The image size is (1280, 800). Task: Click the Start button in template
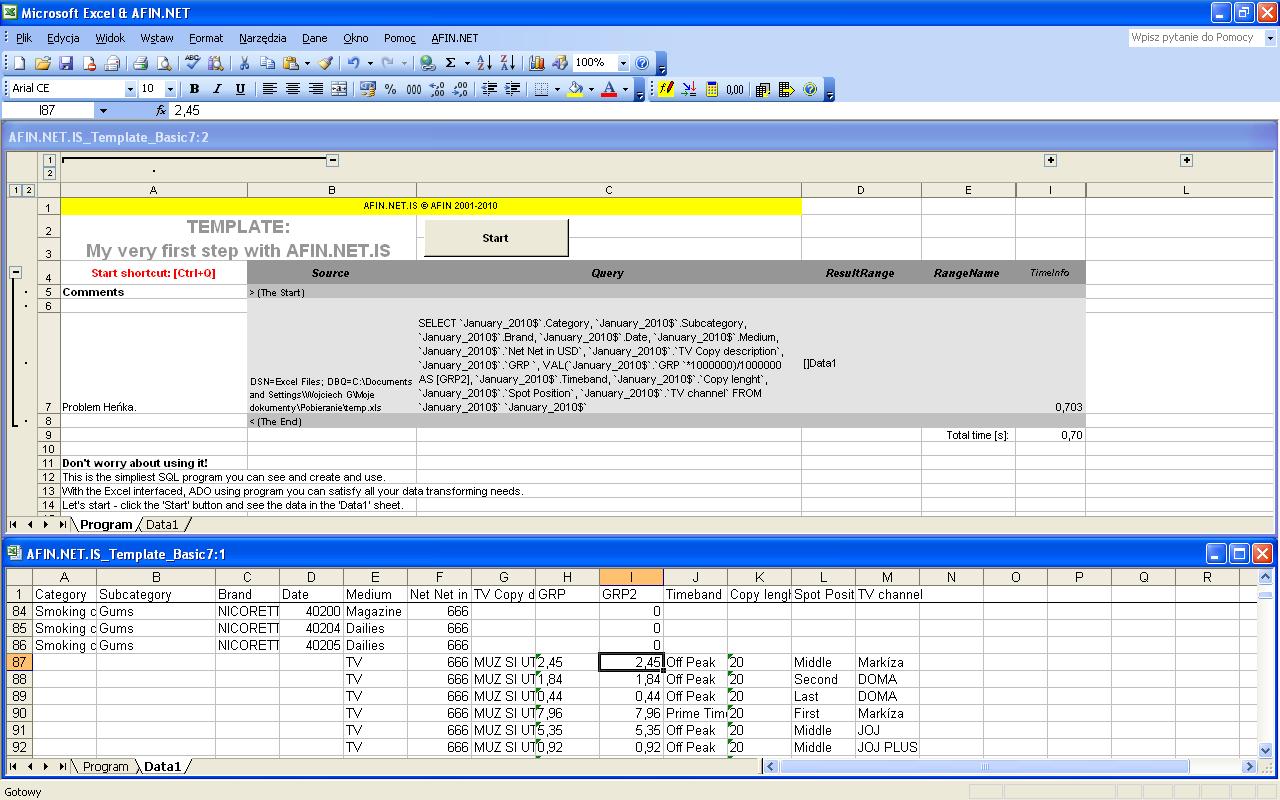click(496, 238)
